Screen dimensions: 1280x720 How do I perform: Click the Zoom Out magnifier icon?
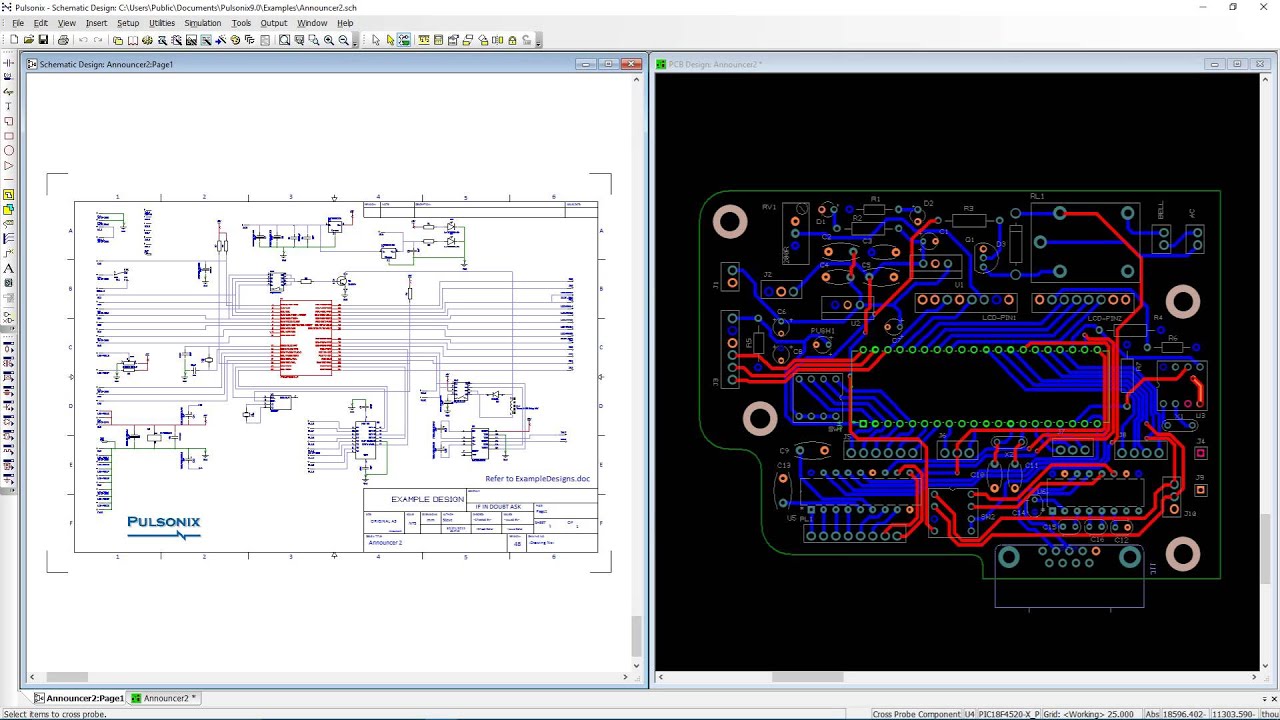click(343, 40)
